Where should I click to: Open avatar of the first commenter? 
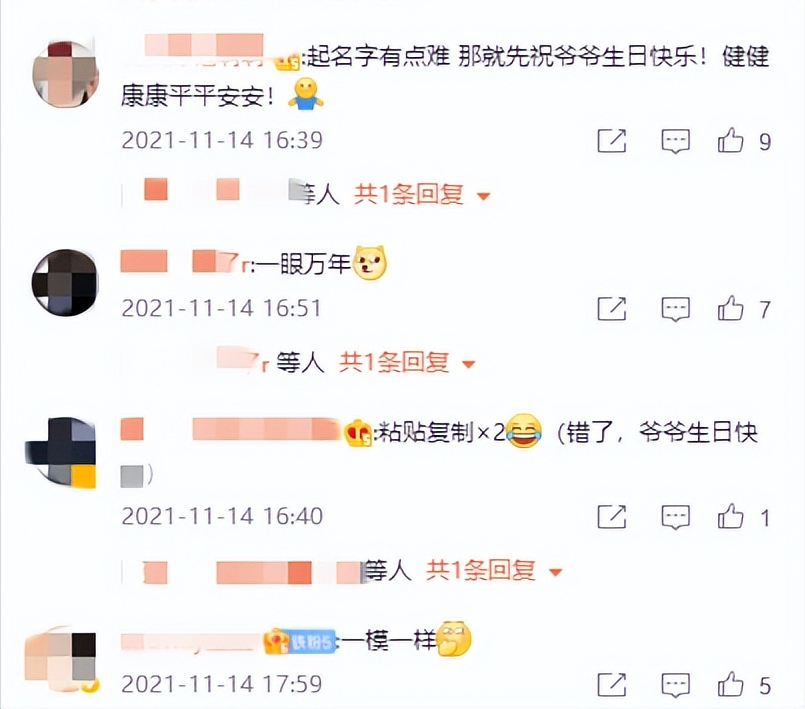click(65, 74)
